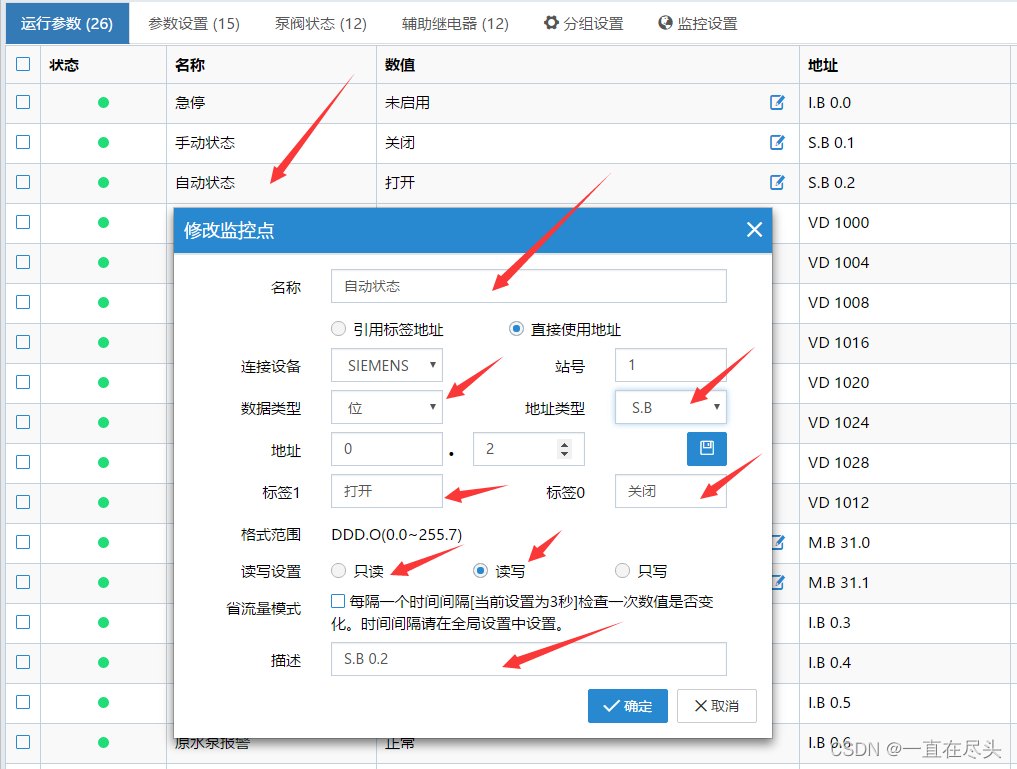Image resolution: width=1017 pixels, height=769 pixels.
Task: Click the 标签1 field with 打开
Action: [387, 491]
